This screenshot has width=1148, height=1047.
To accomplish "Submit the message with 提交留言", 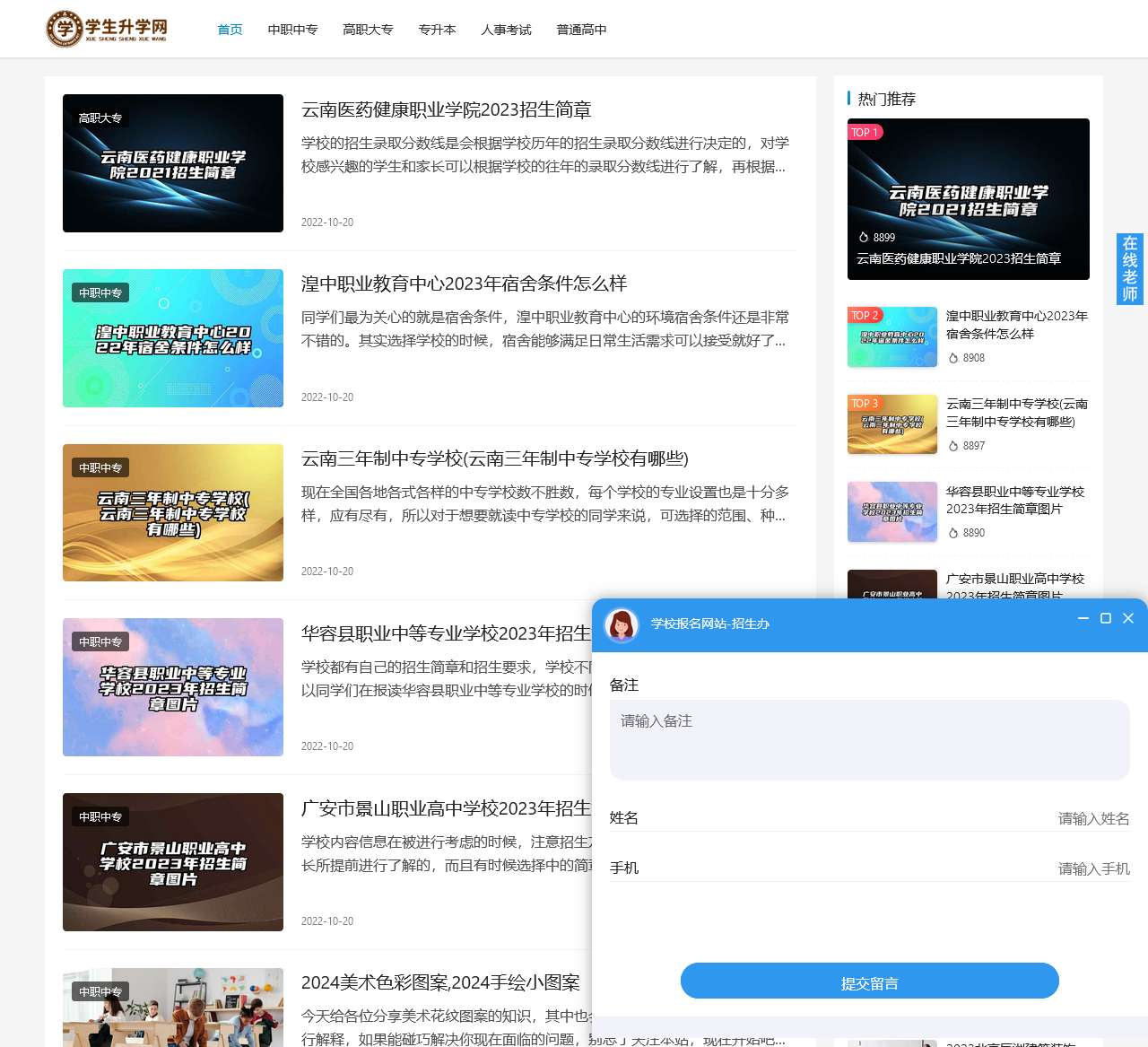I will 869,981.
